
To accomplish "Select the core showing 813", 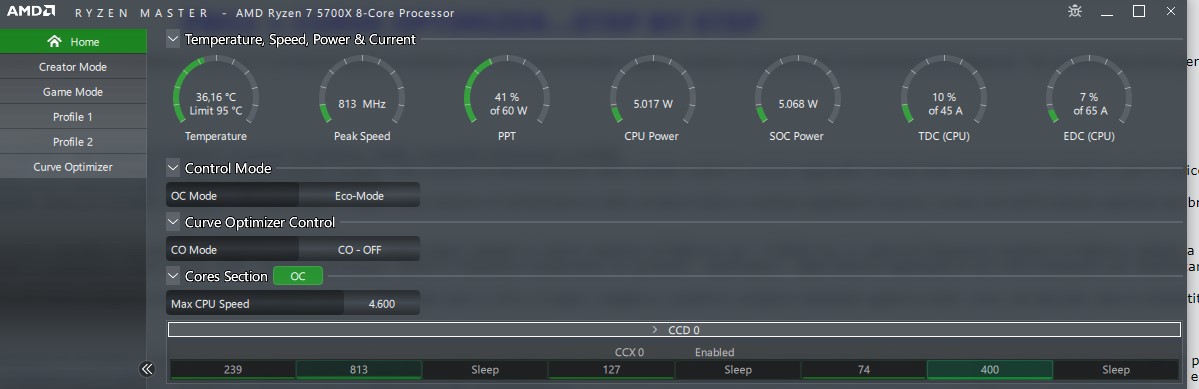I will [x=359, y=370].
